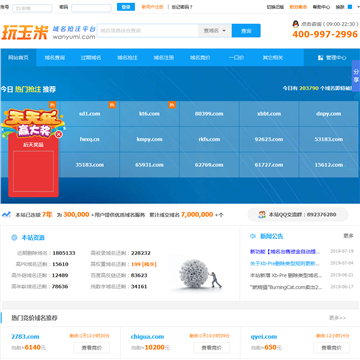The width and height of the screenshot is (360, 360).
Task: Open the 域名抢注 nav tab
Action: pyautogui.click(x=127, y=58)
